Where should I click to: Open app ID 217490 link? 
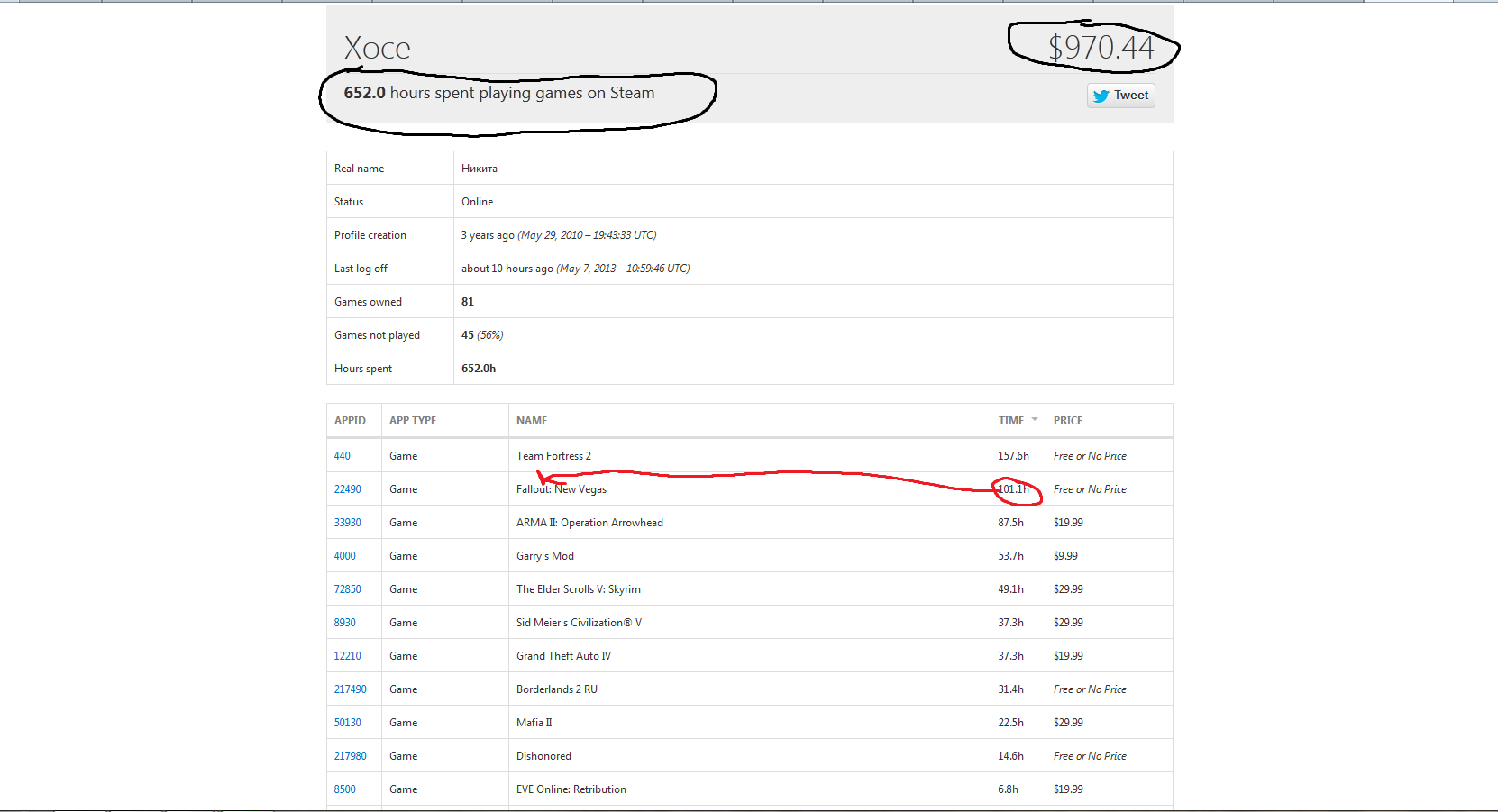tap(351, 689)
